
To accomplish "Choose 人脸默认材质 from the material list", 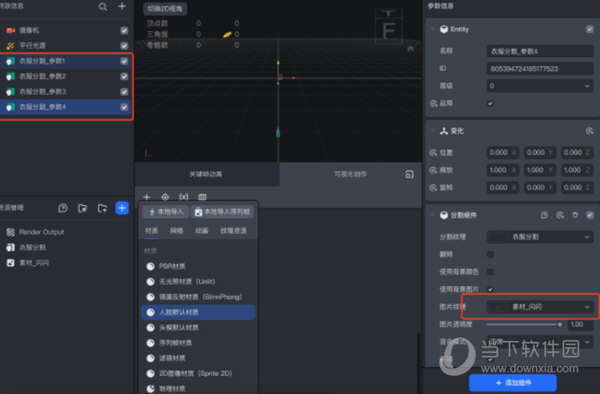I will coord(198,312).
